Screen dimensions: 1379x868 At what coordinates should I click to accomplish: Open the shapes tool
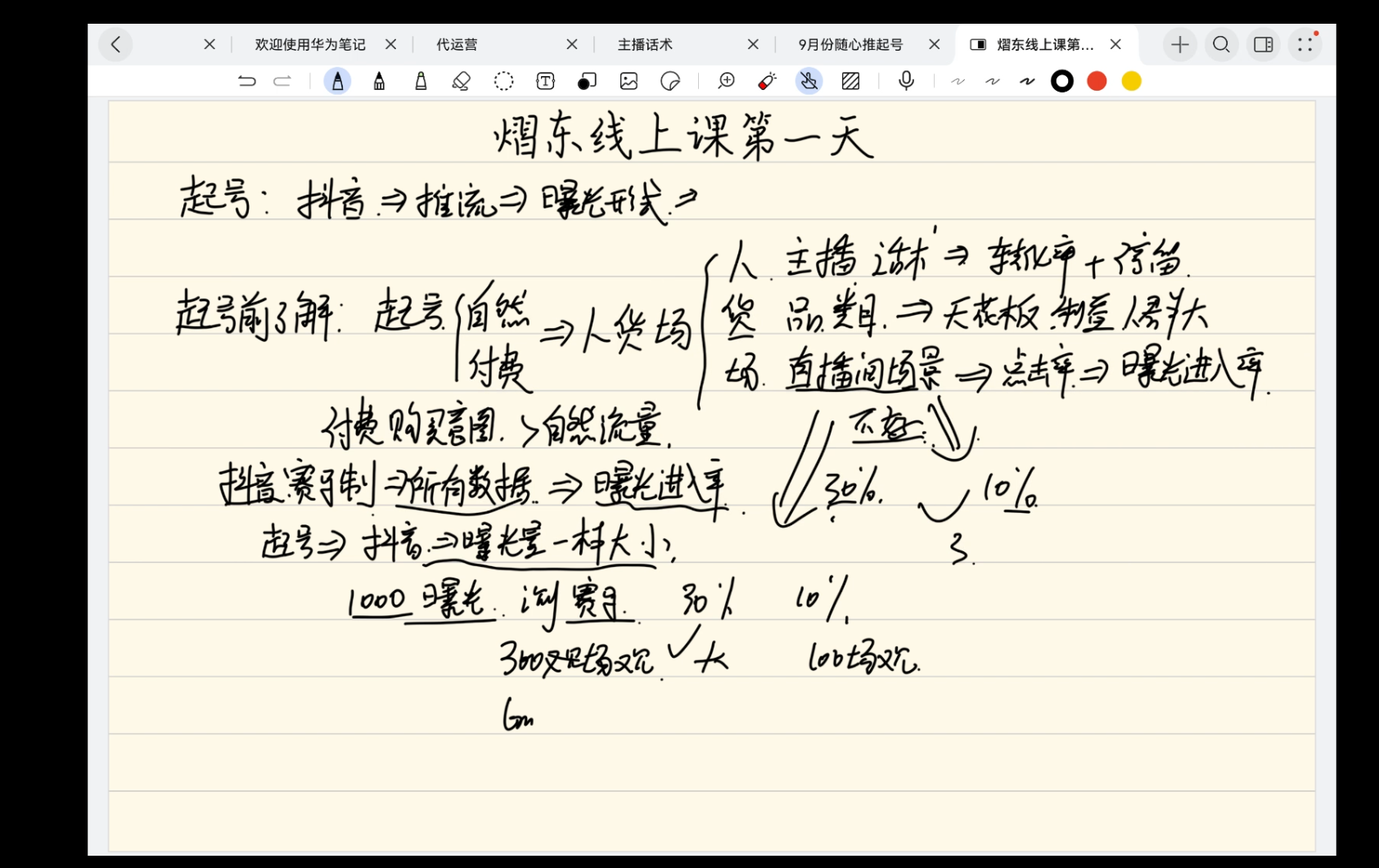(587, 81)
